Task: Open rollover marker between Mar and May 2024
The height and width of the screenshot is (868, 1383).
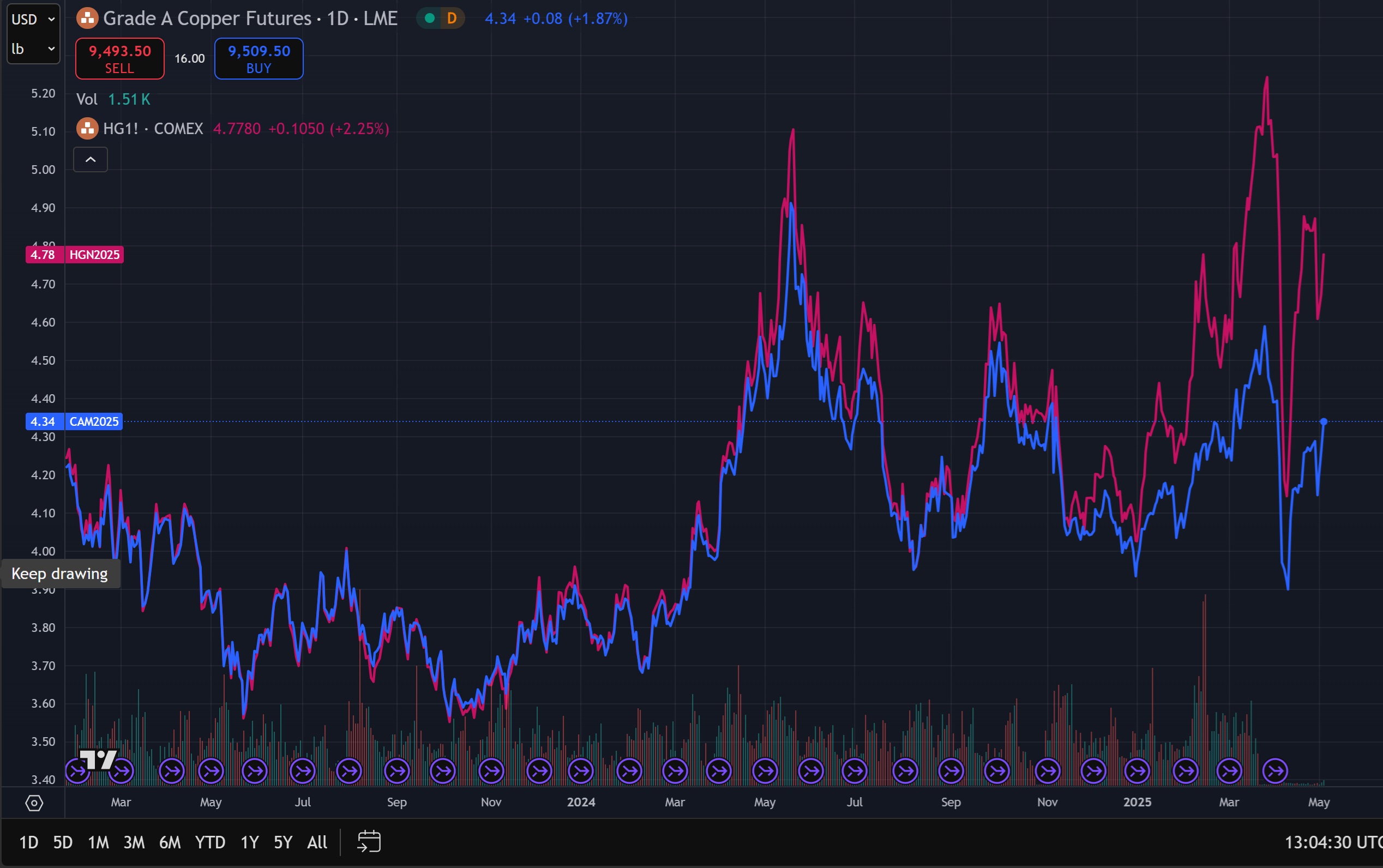Action: [719, 771]
